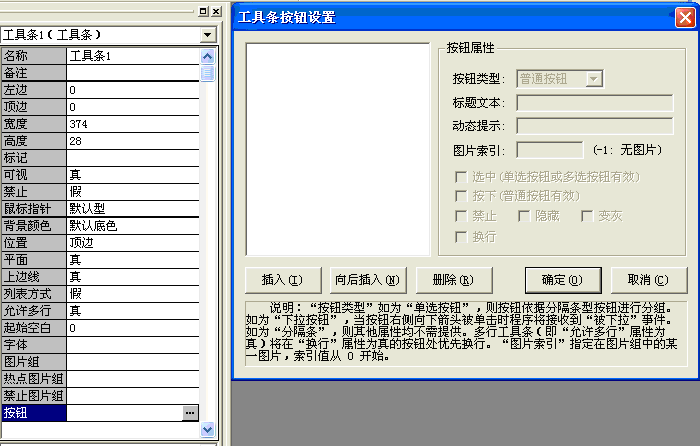This screenshot has height=447, width=700.
Task: Select the 可视 property row
Action: coord(100,175)
